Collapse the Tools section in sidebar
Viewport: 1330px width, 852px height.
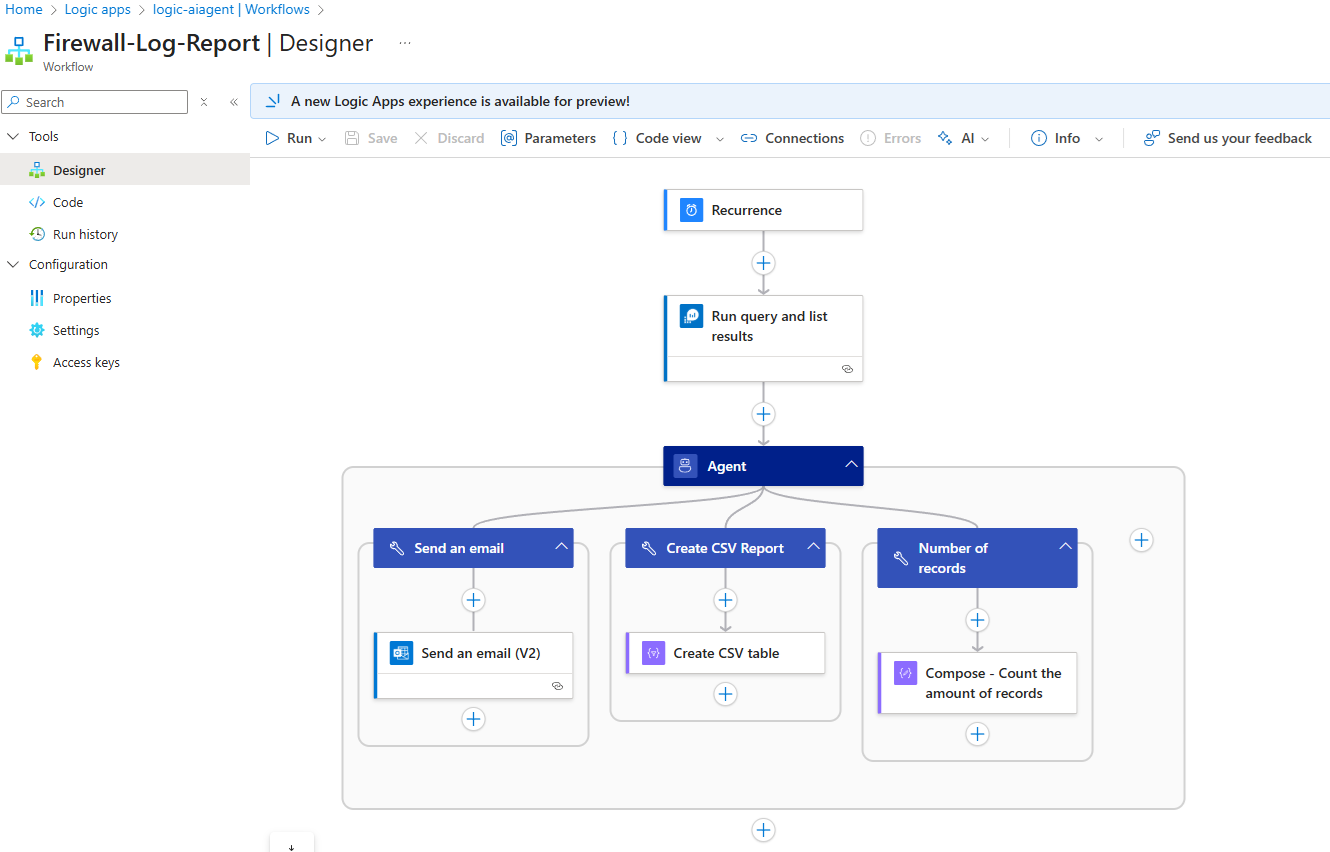click(x=13, y=136)
